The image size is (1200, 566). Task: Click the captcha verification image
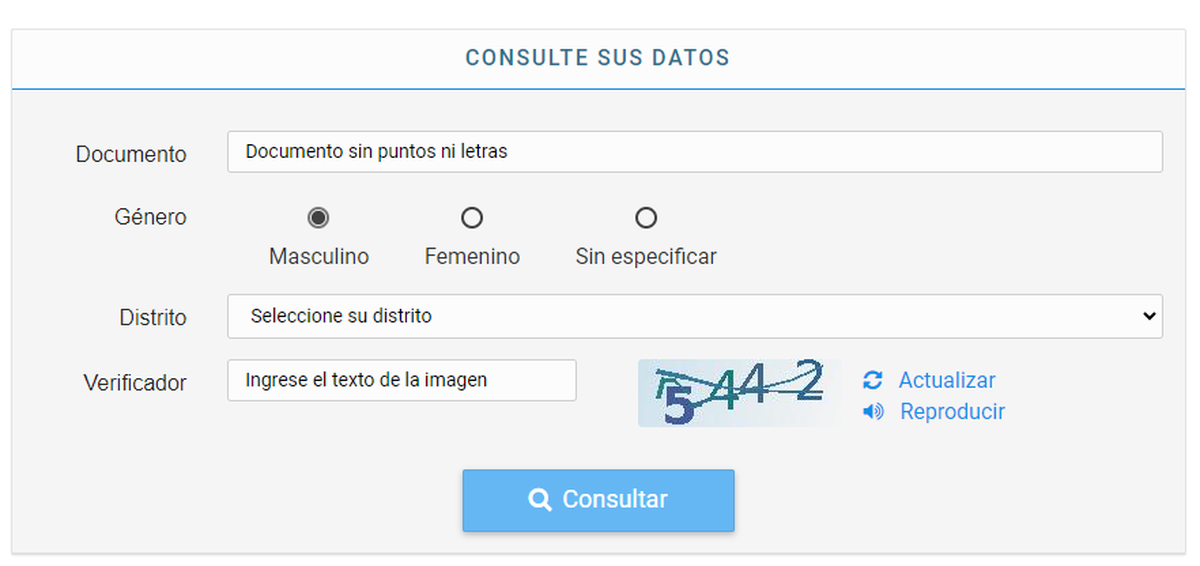point(739,393)
